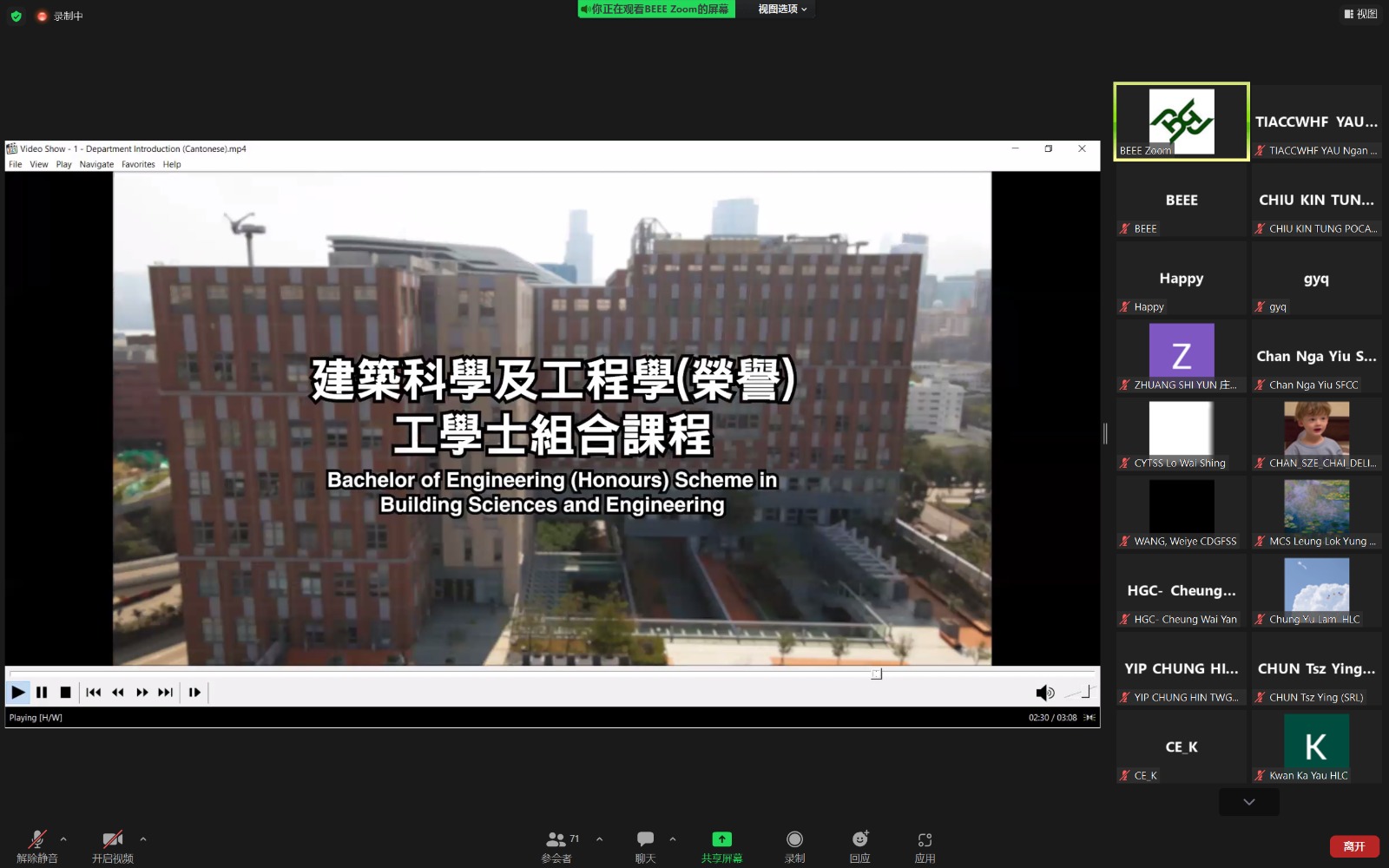Select the MCS Leung Lok Yung participant tile
Image resolution: width=1389 pixels, height=868 pixels.
click(1316, 512)
